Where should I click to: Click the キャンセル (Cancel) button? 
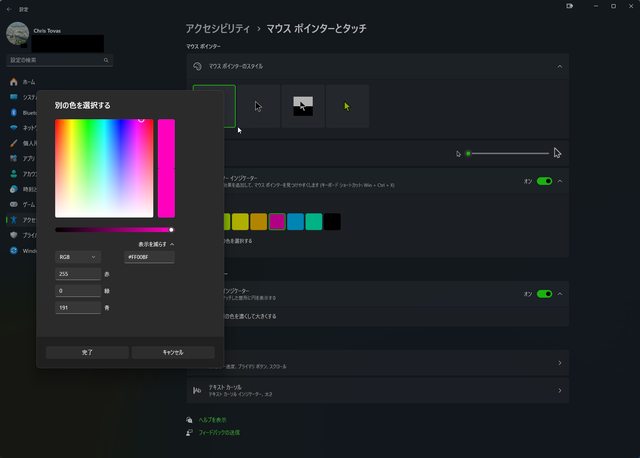tap(172, 352)
